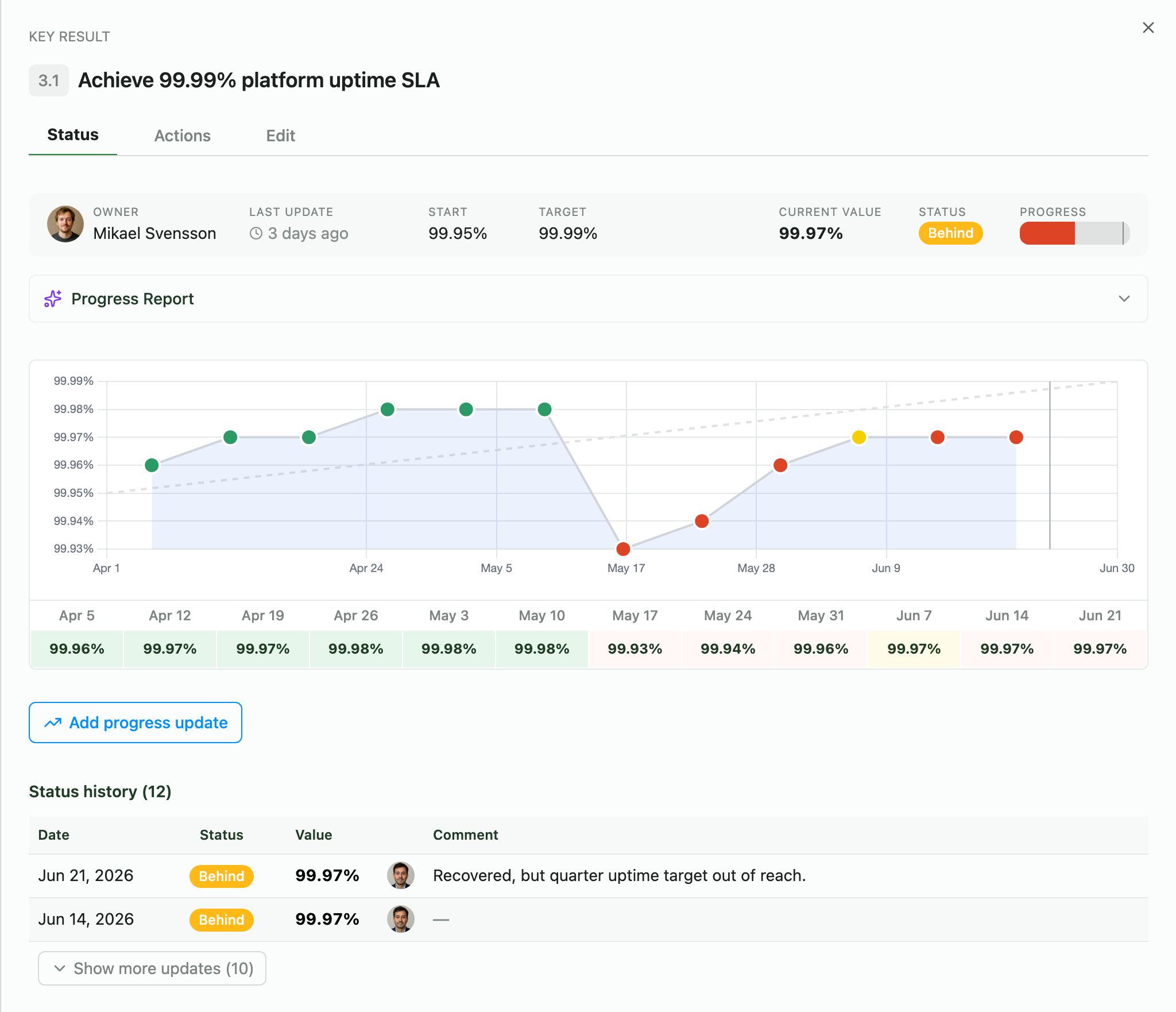This screenshot has height=1012, width=1176.
Task: Click the Value column header
Action: tap(314, 835)
